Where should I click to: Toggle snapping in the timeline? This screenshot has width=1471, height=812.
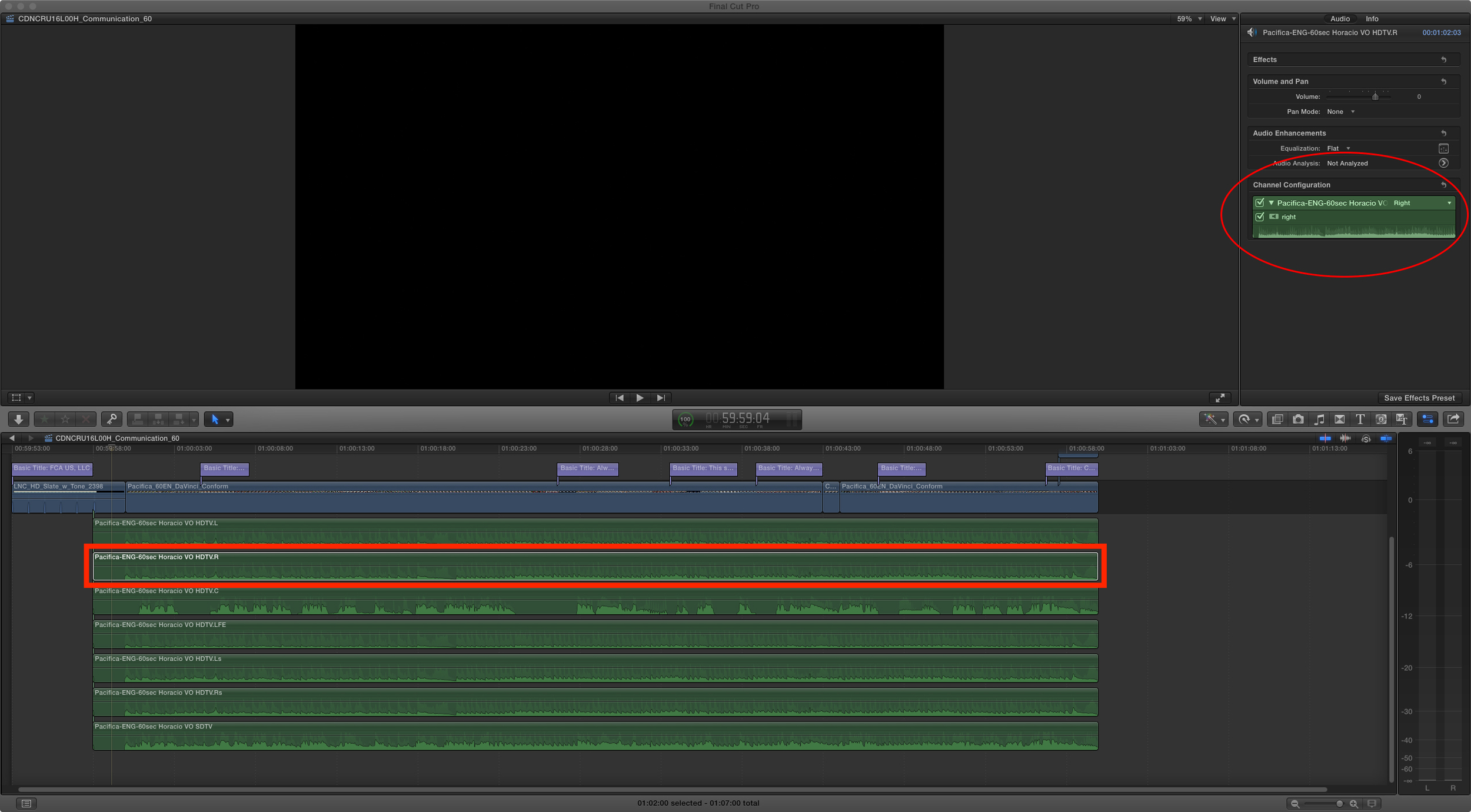[x=1386, y=438]
